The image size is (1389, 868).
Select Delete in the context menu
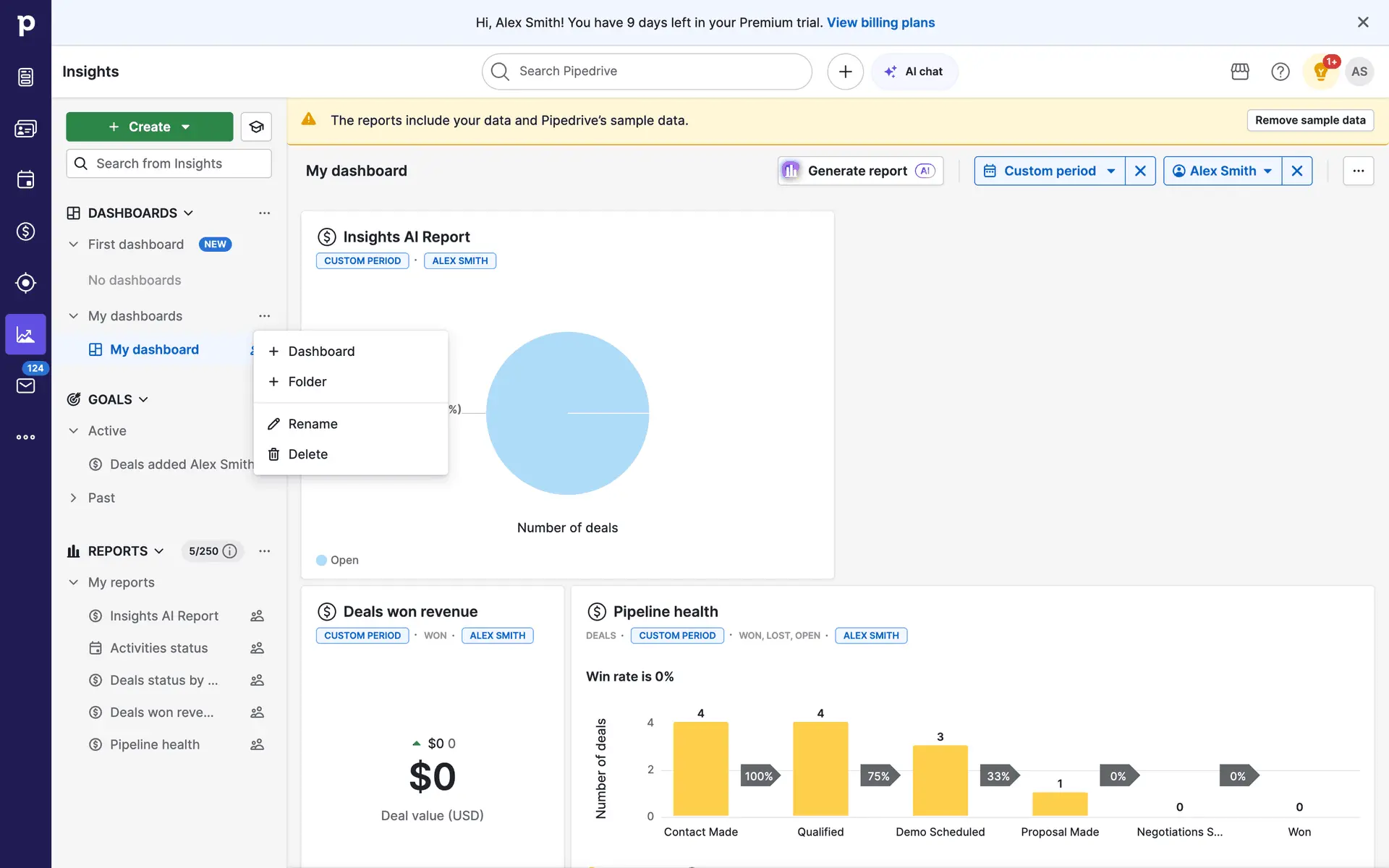pyautogui.click(x=307, y=454)
